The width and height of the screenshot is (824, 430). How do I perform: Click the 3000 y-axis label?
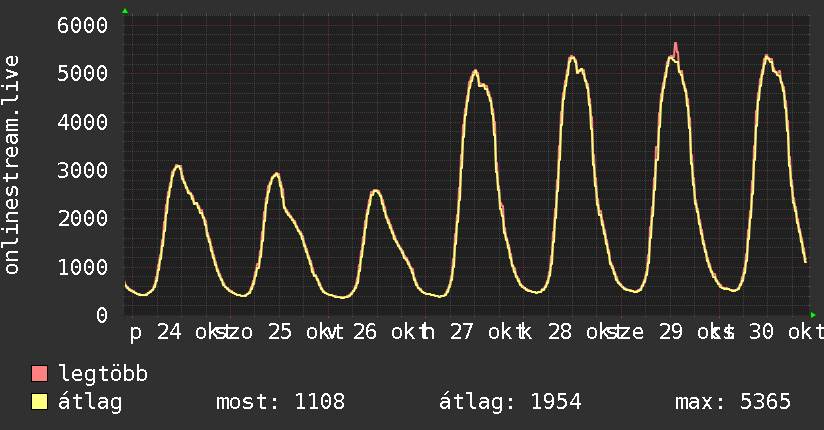[x=83, y=170]
